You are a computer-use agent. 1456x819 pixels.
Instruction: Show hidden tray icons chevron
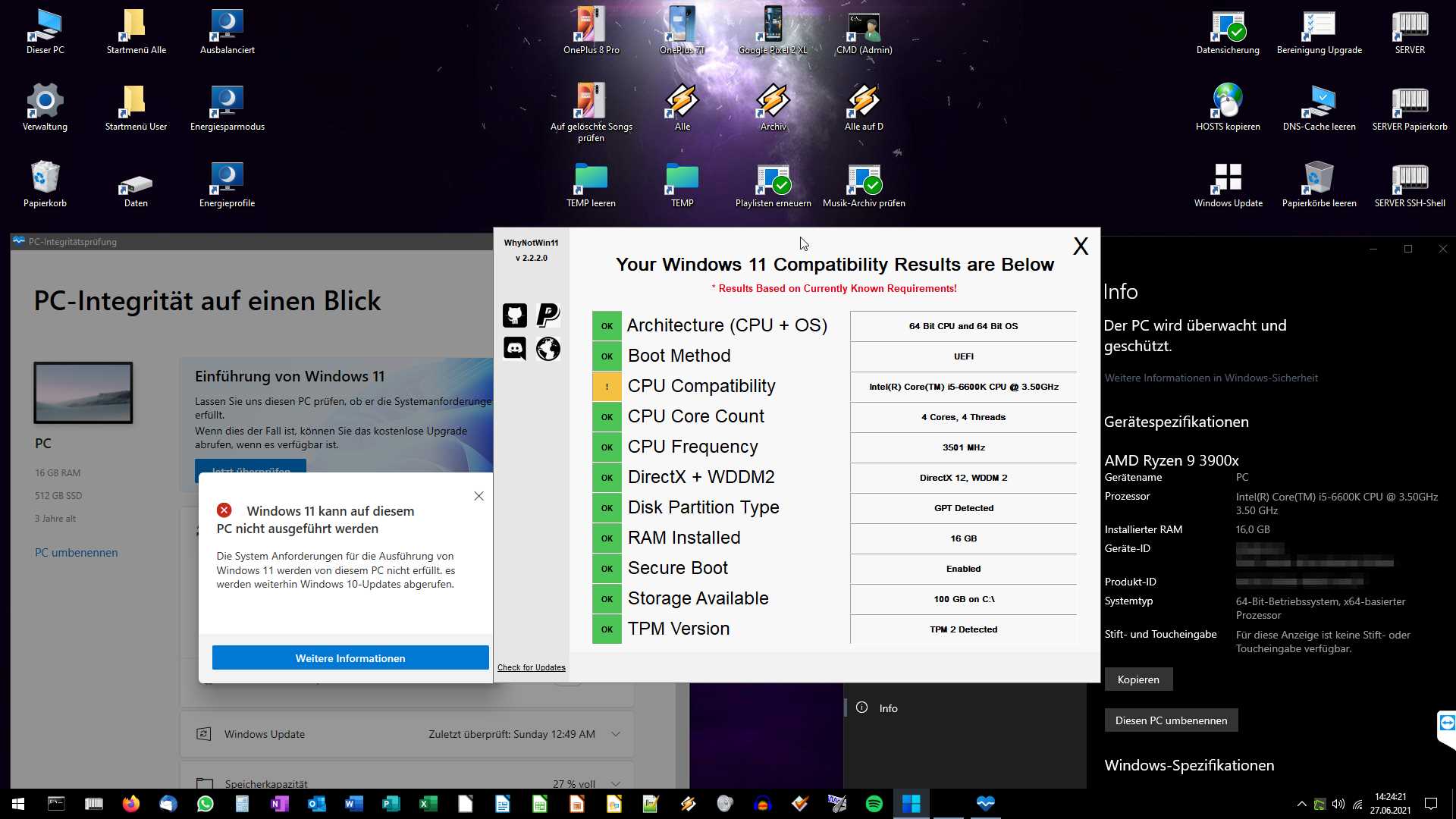click(x=1301, y=804)
